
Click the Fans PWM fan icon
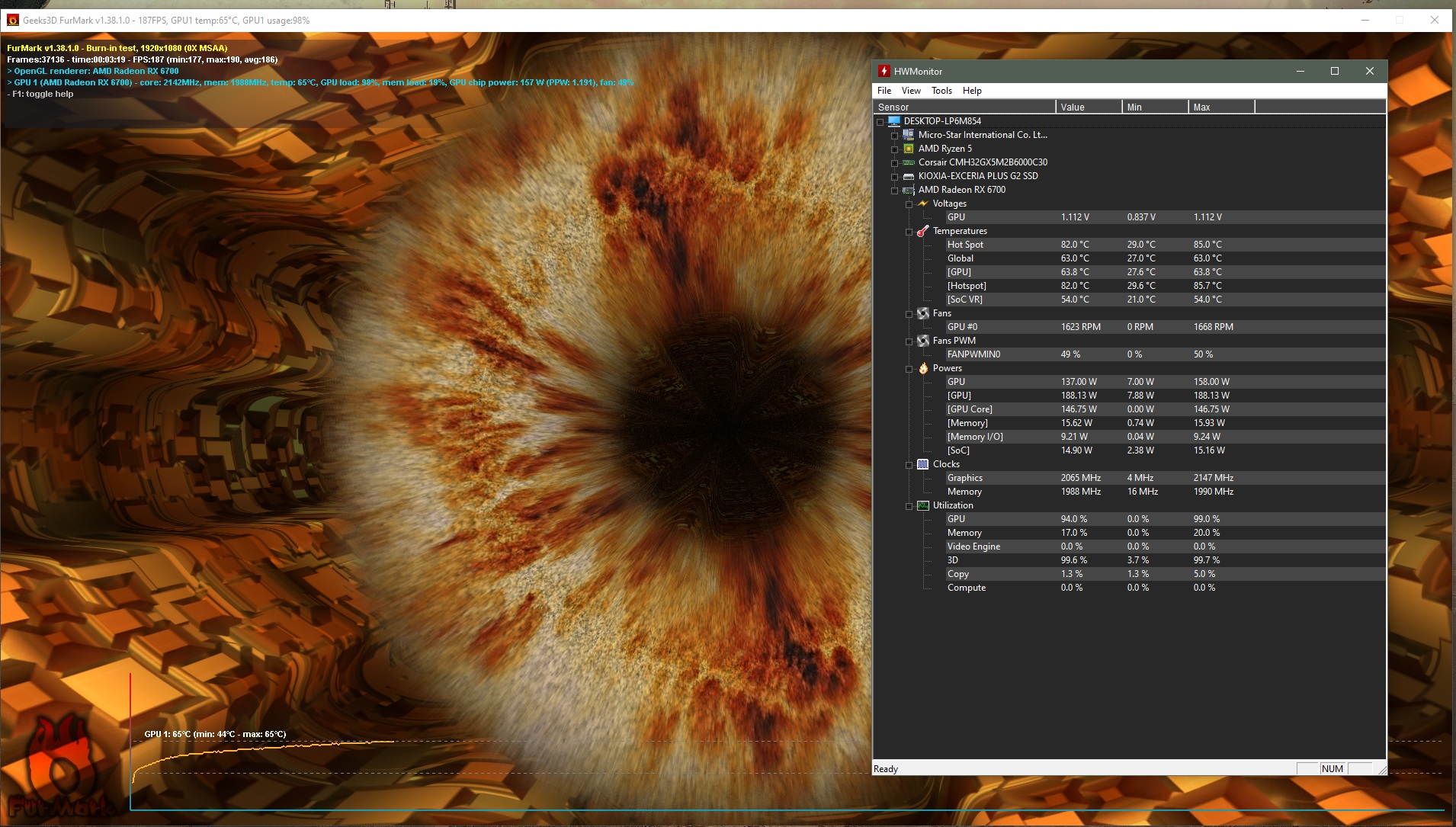point(923,341)
